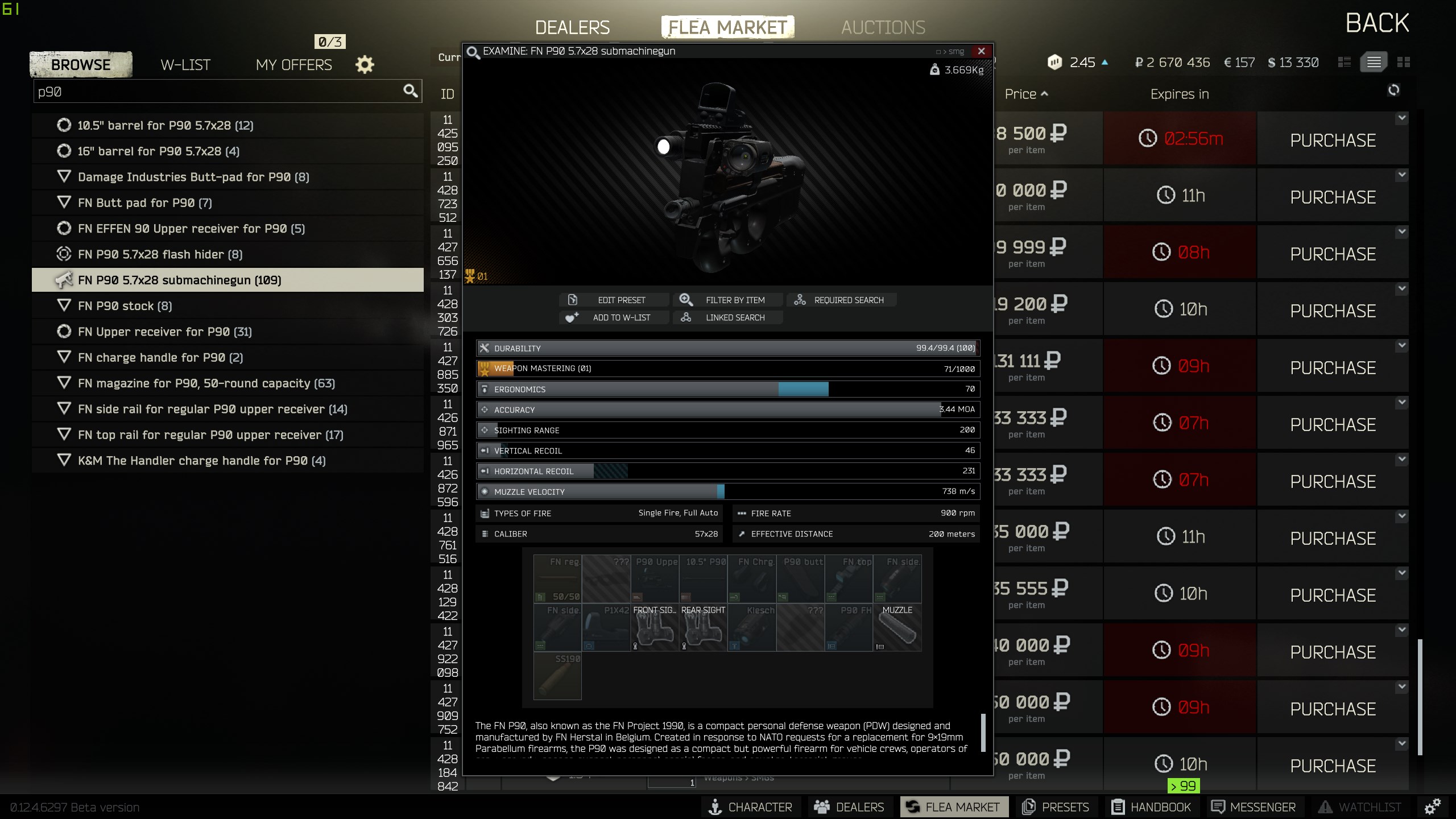Sort by Expires in column
Viewport: 1456px width, 819px height.
1180,94
